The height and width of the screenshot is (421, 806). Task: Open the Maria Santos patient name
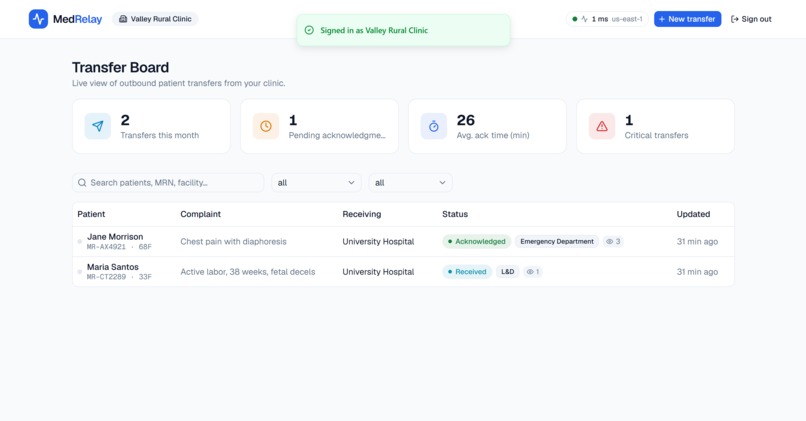113,267
